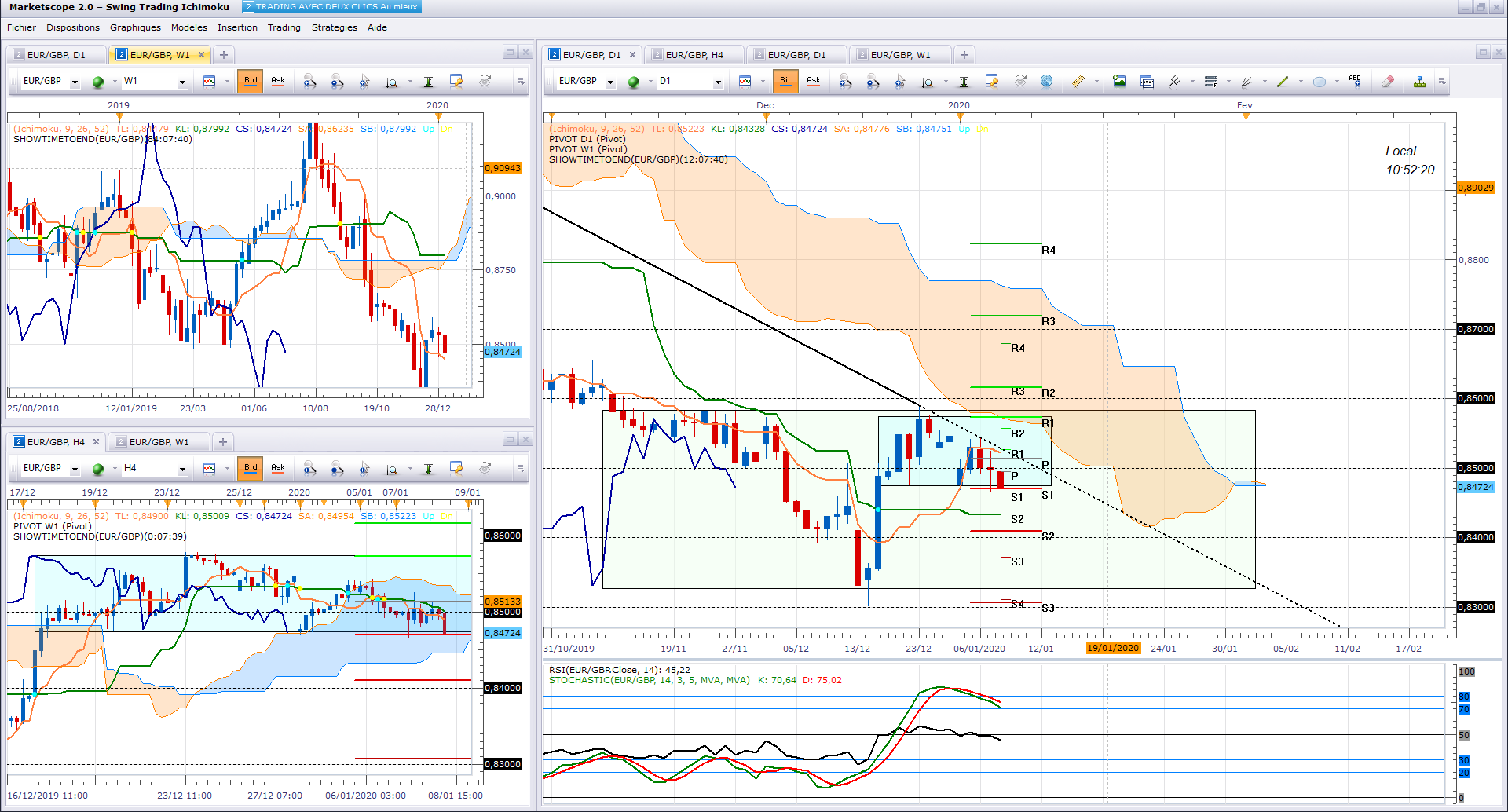1508x812 pixels.
Task: Zoom out on the main D1 chart
Action: click(x=873, y=82)
